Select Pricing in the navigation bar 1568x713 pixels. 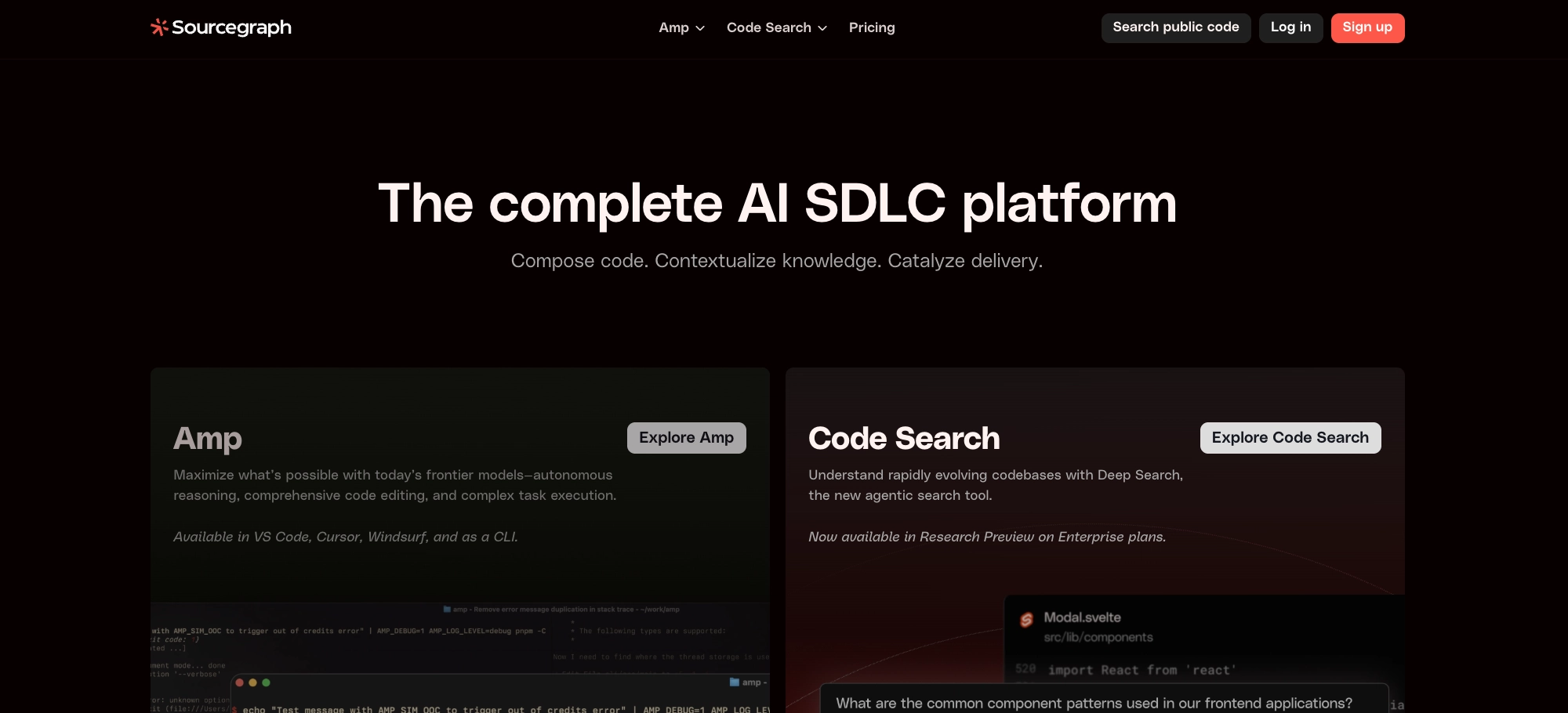872,27
